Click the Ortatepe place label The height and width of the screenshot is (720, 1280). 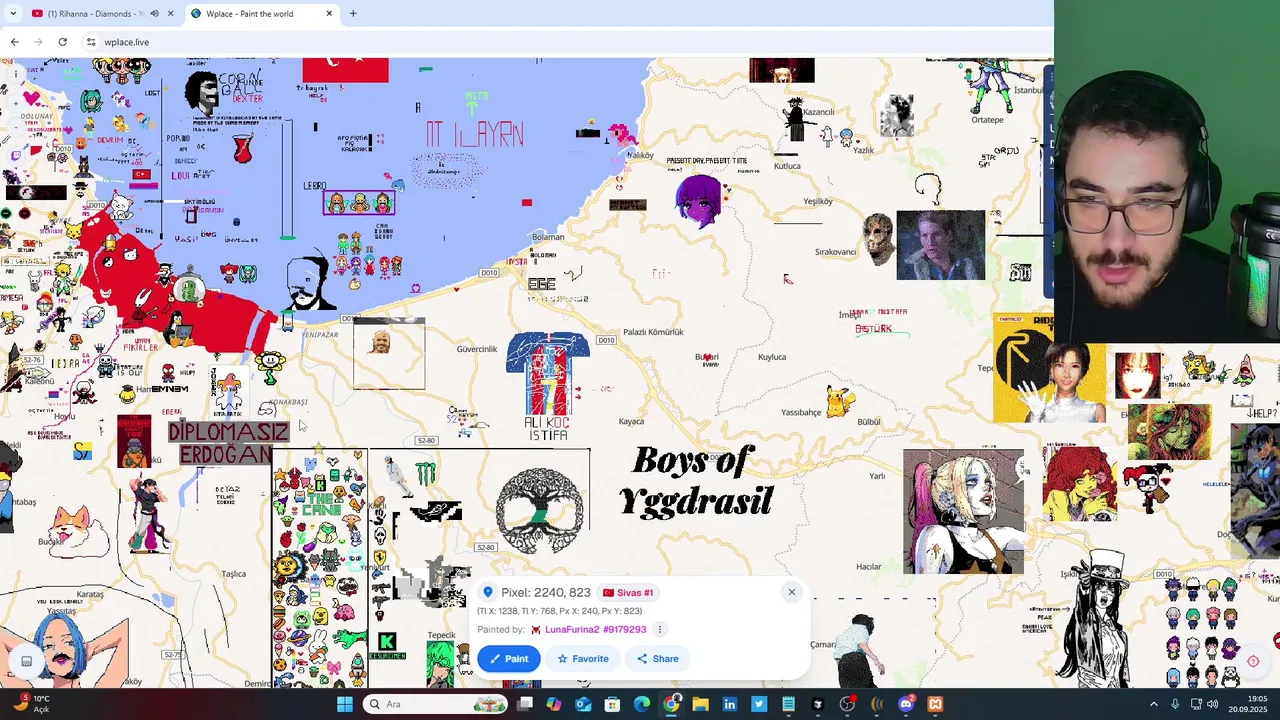coord(987,120)
